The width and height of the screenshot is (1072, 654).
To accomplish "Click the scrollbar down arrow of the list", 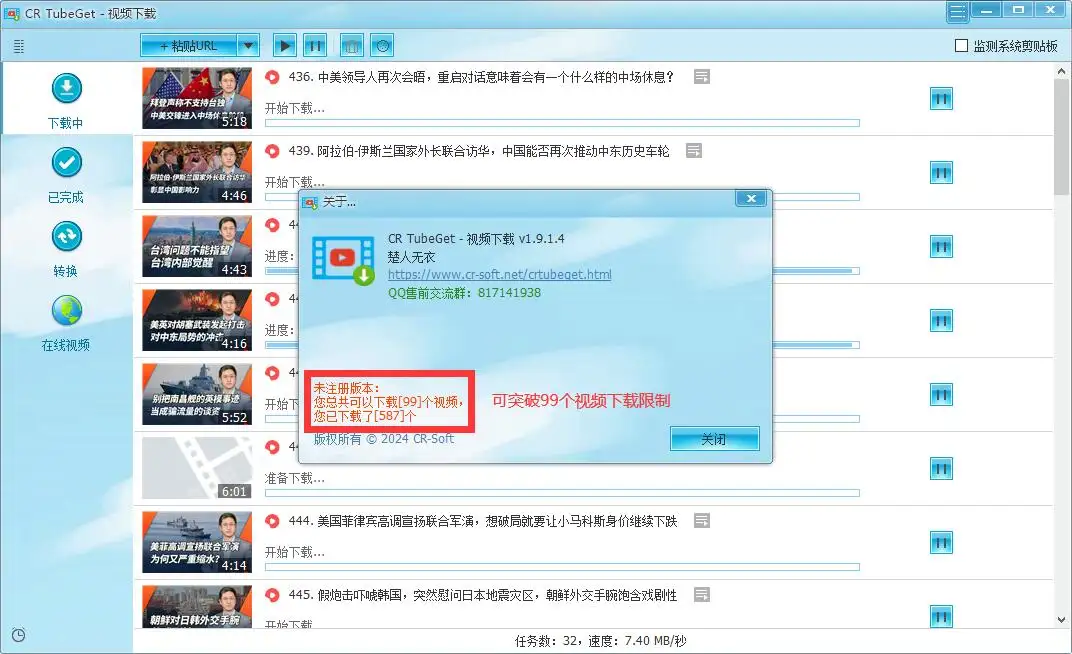I will pos(1062,621).
